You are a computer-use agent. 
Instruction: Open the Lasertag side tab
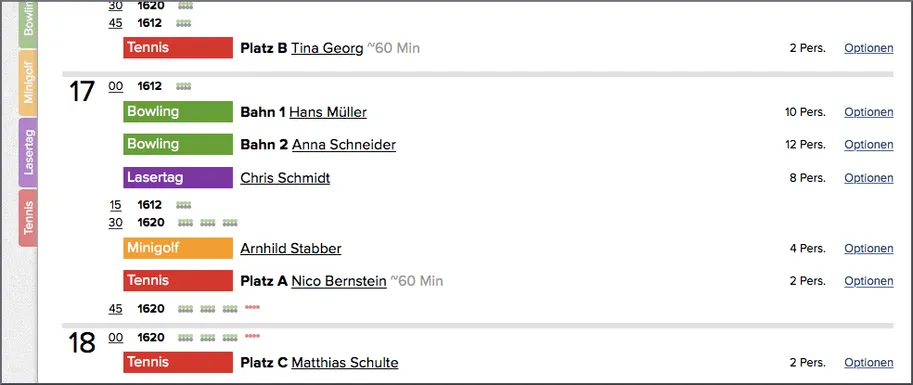pyautogui.click(x=27, y=153)
